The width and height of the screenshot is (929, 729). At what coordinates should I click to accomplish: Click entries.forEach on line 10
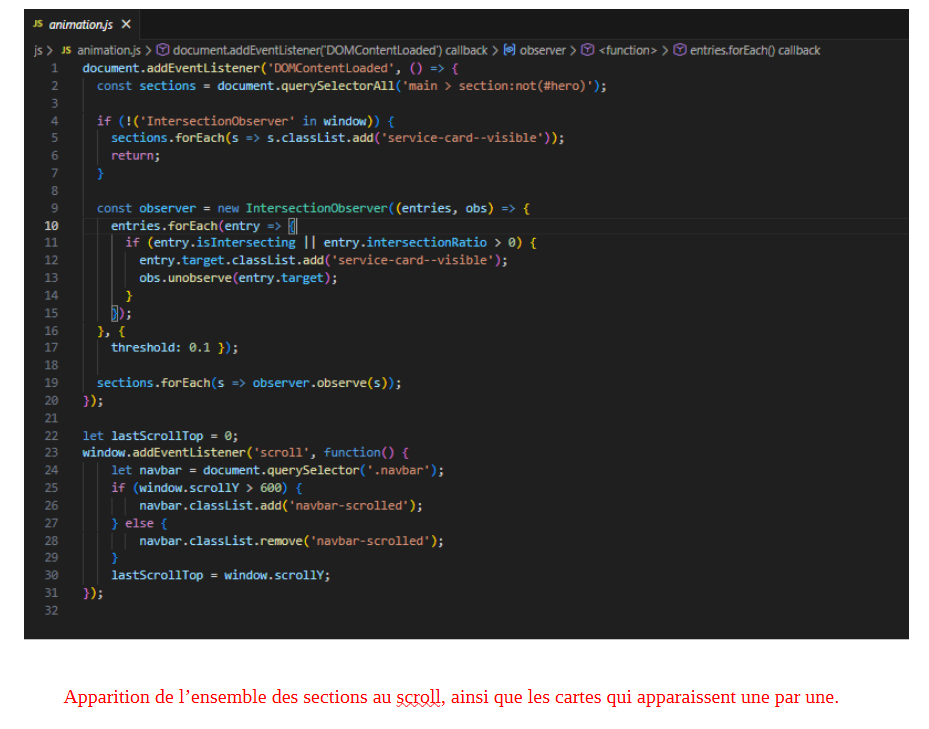(x=164, y=226)
